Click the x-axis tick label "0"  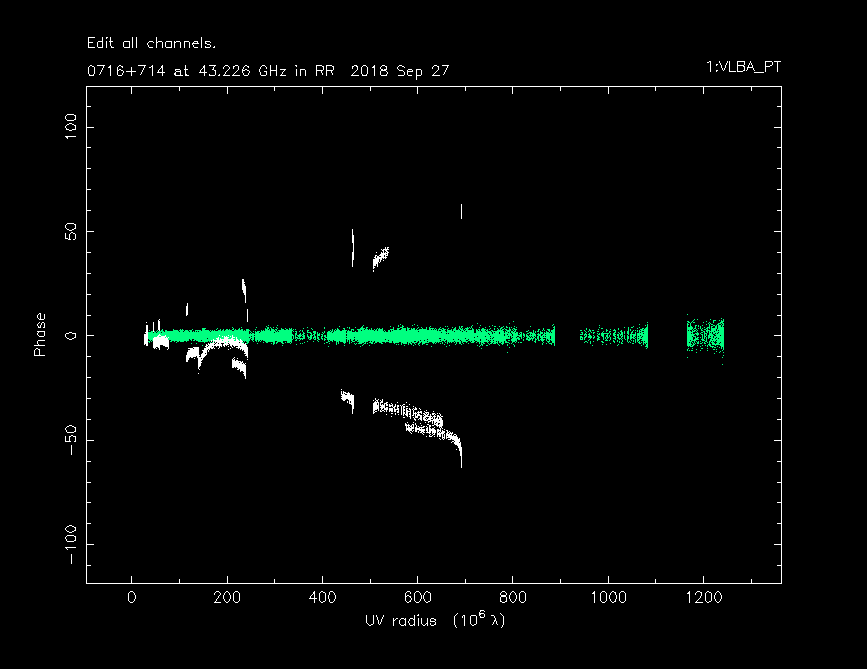point(132,600)
